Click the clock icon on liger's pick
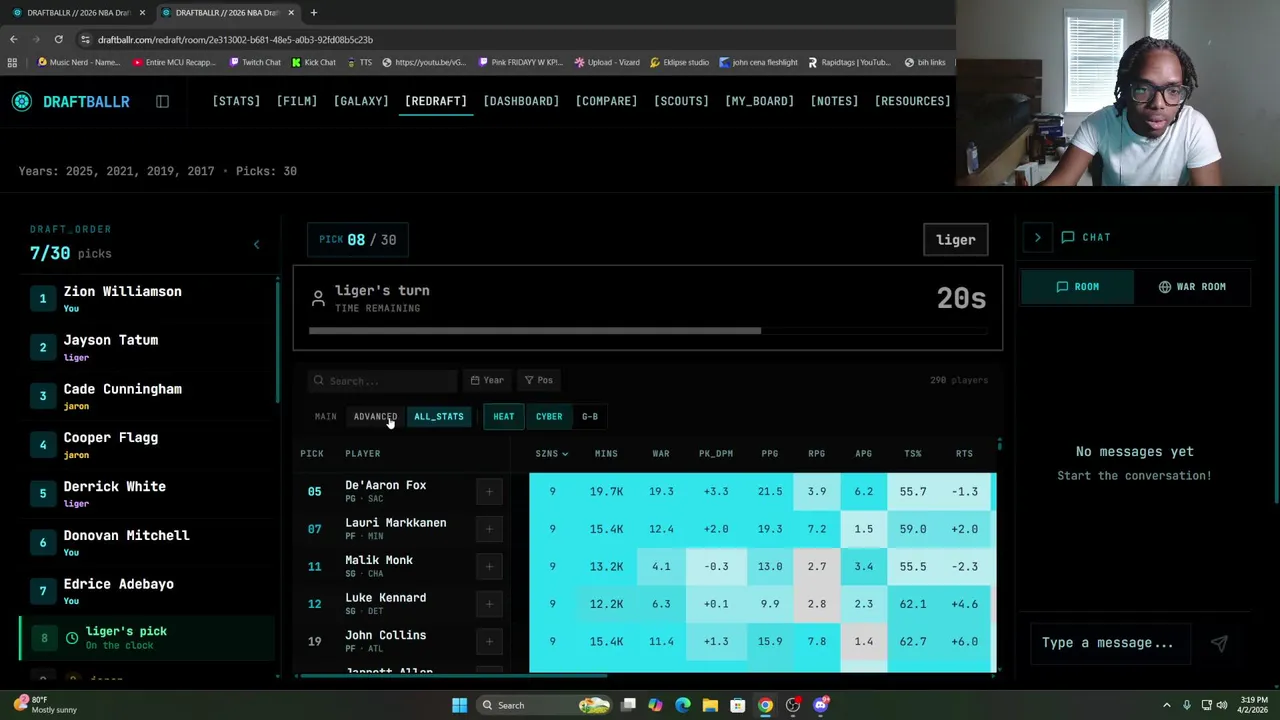This screenshot has height=720, width=1280. (72, 638)
